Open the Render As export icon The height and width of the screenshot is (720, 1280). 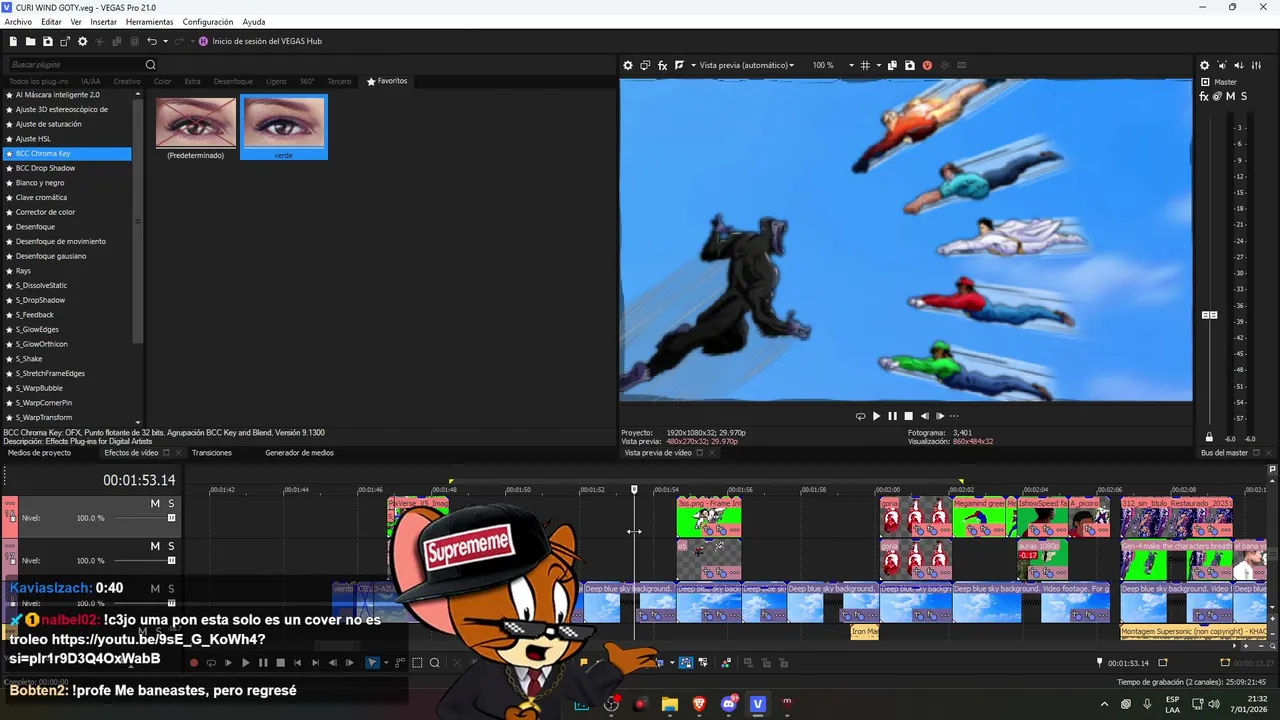click(x=65, y=41)
